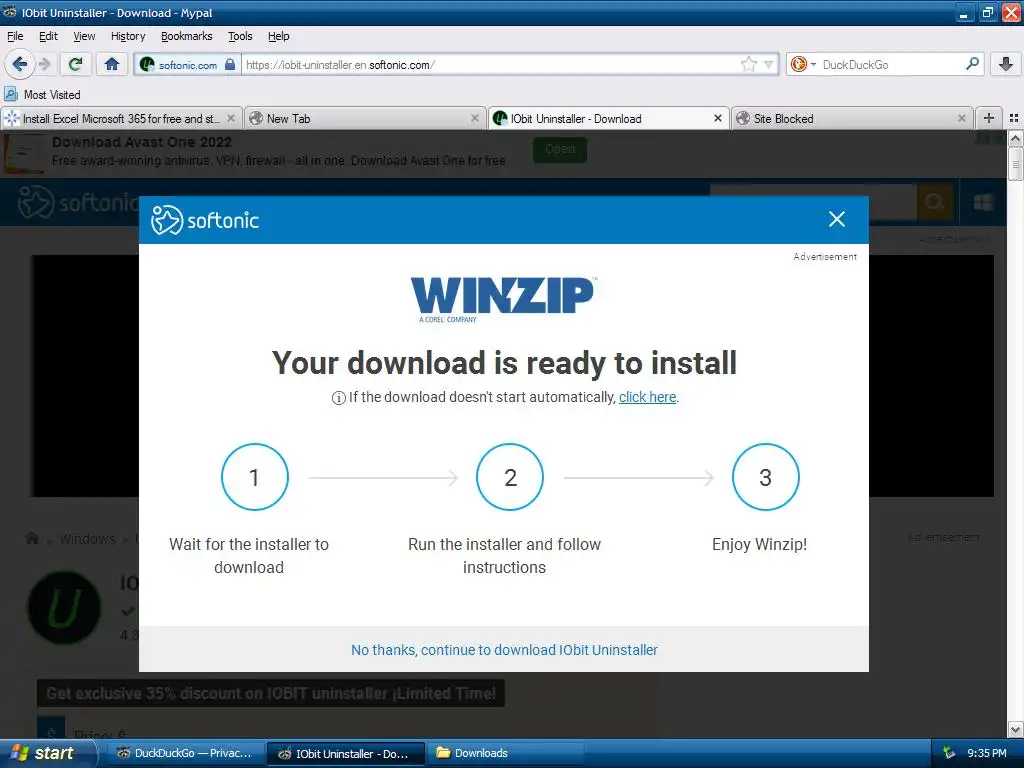Open a new tab with the plus button
The image size is (1024, 768).
point(989,118)
